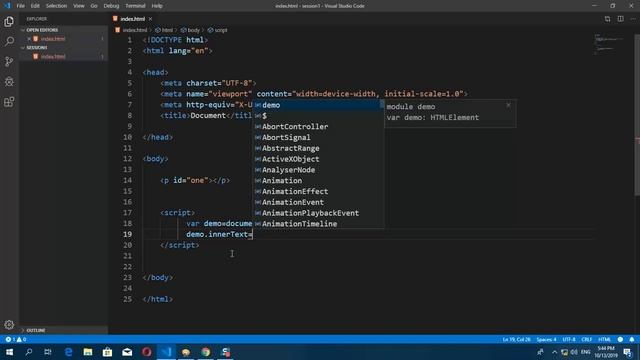Open the Search view in activity bar
Image resolution: width=640 pixels, height=360 pixels.
coord(9,41)
